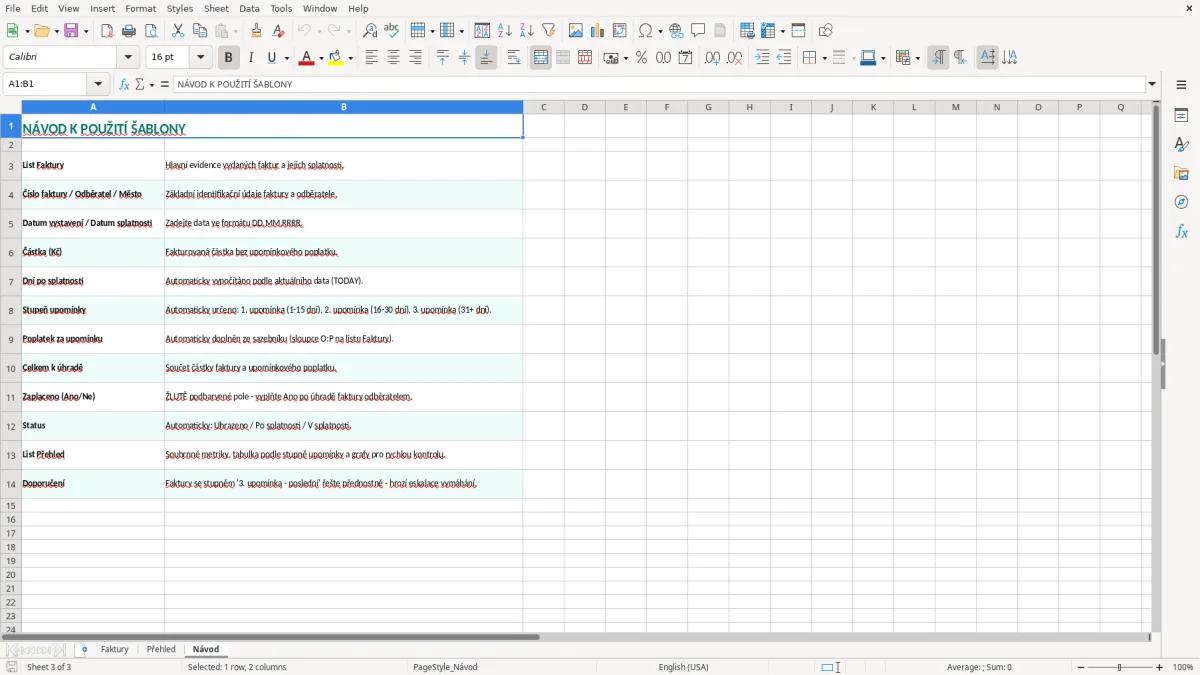Click the Sort dialog icon
1200x675 pixels.
482,31
